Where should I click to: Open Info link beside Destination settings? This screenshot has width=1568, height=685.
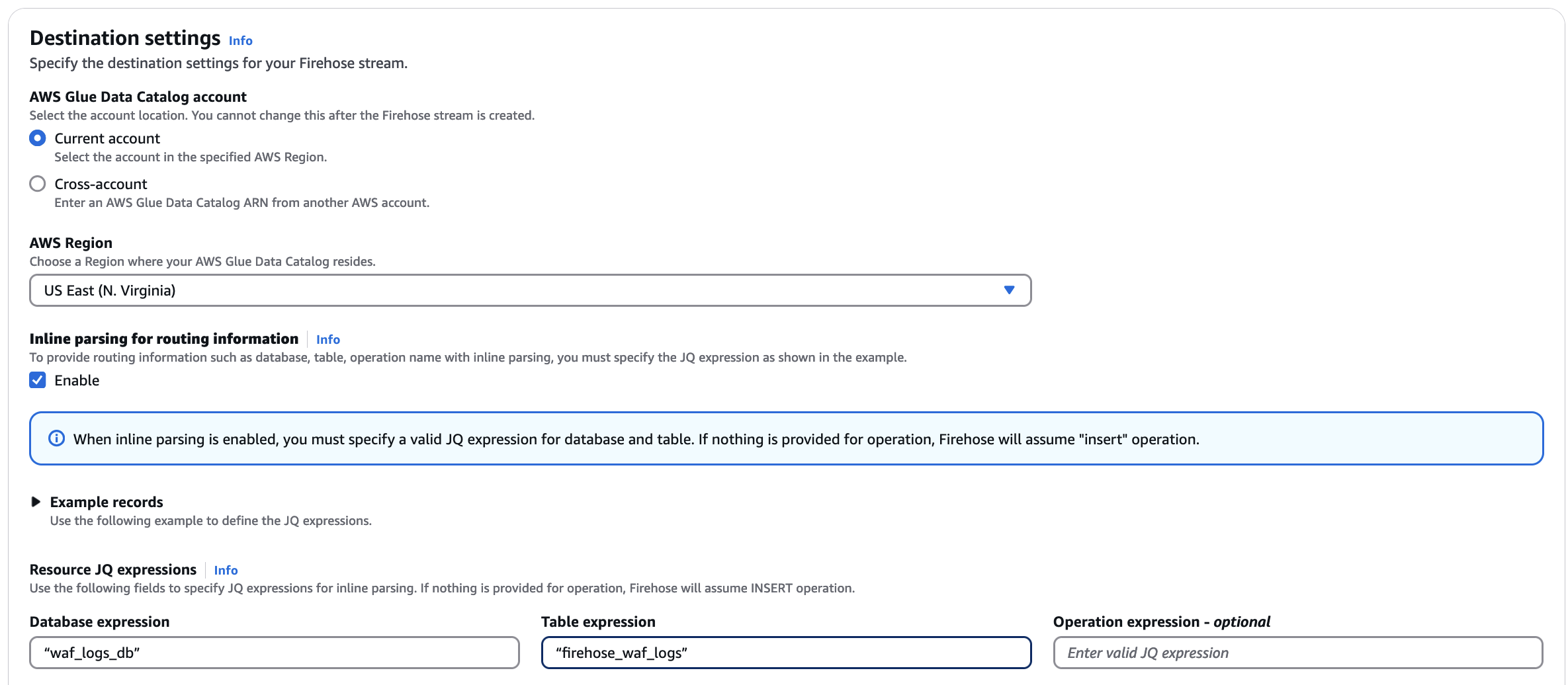240,41
